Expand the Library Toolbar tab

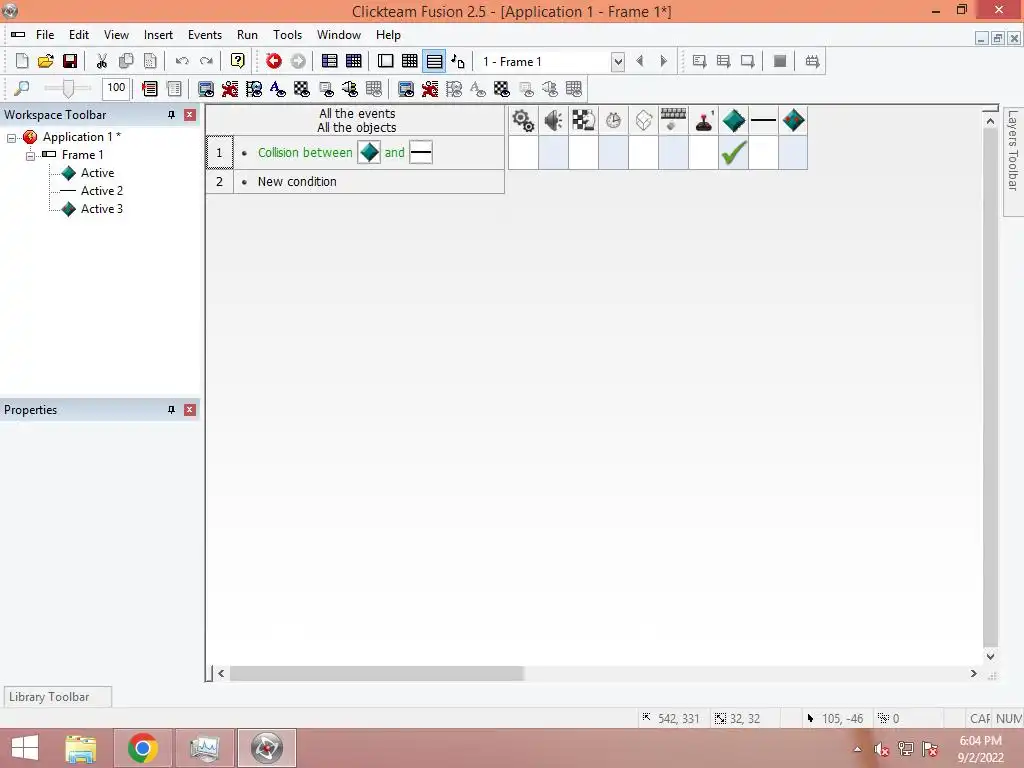(57, 697)
